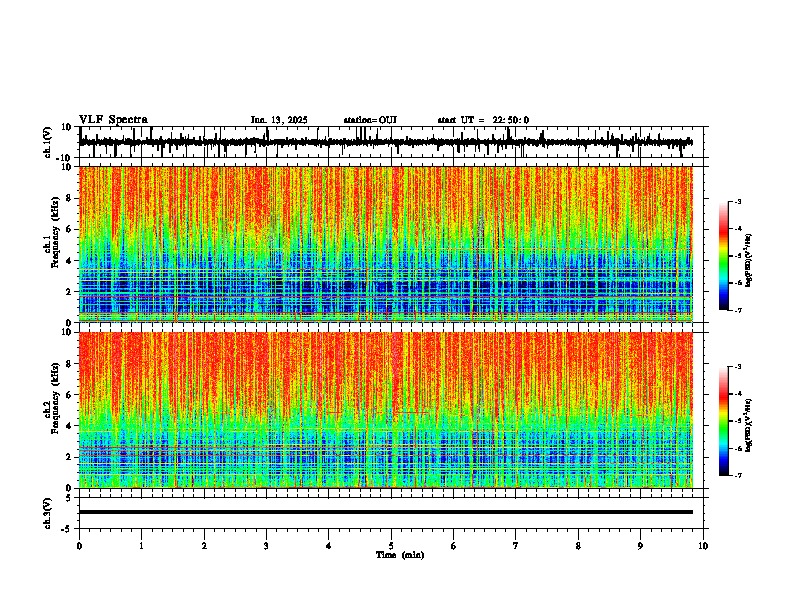This screenshot has height=612, width=792.
Task: Click the ch.2 color bar log(PSD) label
Action: point(748,425)
